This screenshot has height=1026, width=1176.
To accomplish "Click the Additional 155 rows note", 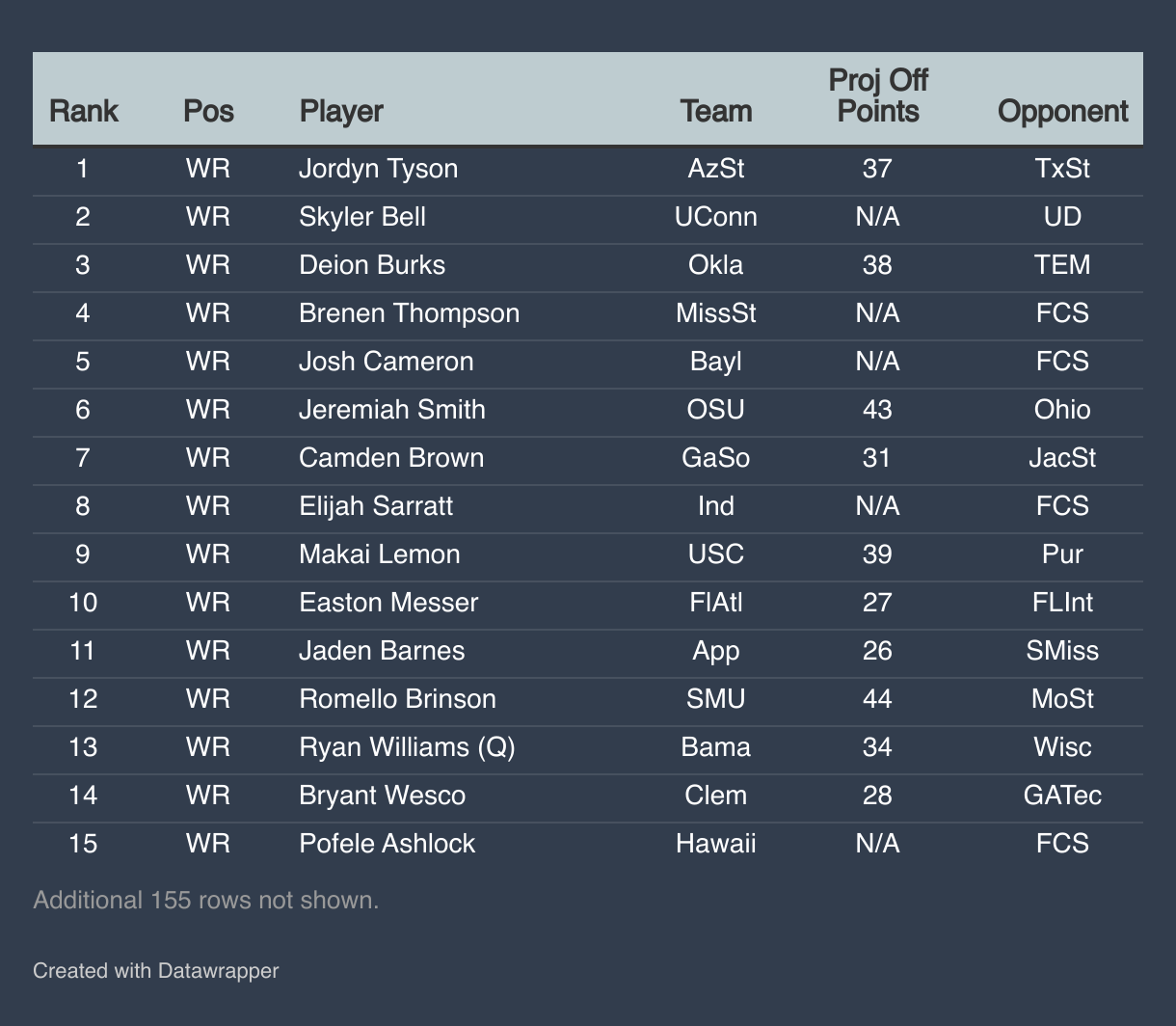I will pyautogui.click(x=206, y=900).
